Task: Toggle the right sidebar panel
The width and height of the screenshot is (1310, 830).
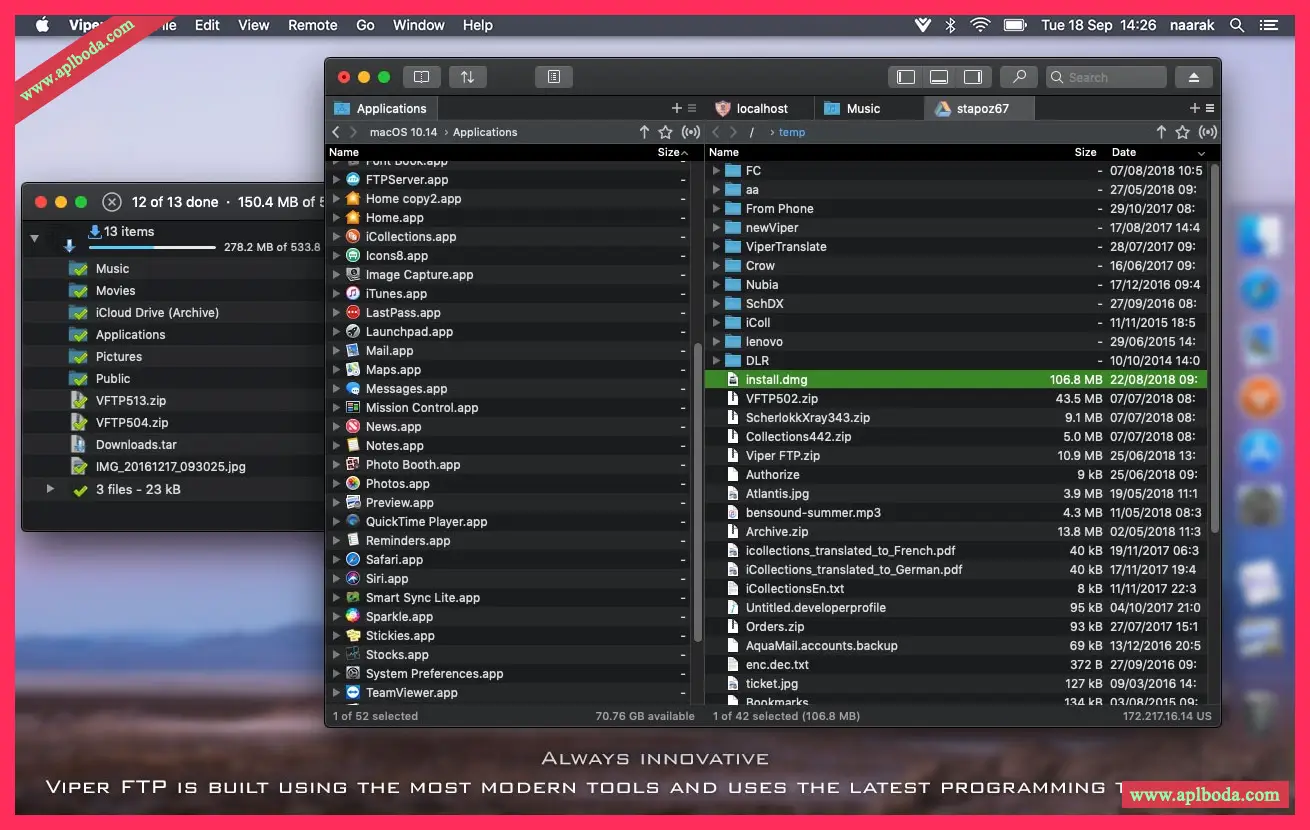Action: [x=972, y=77]
